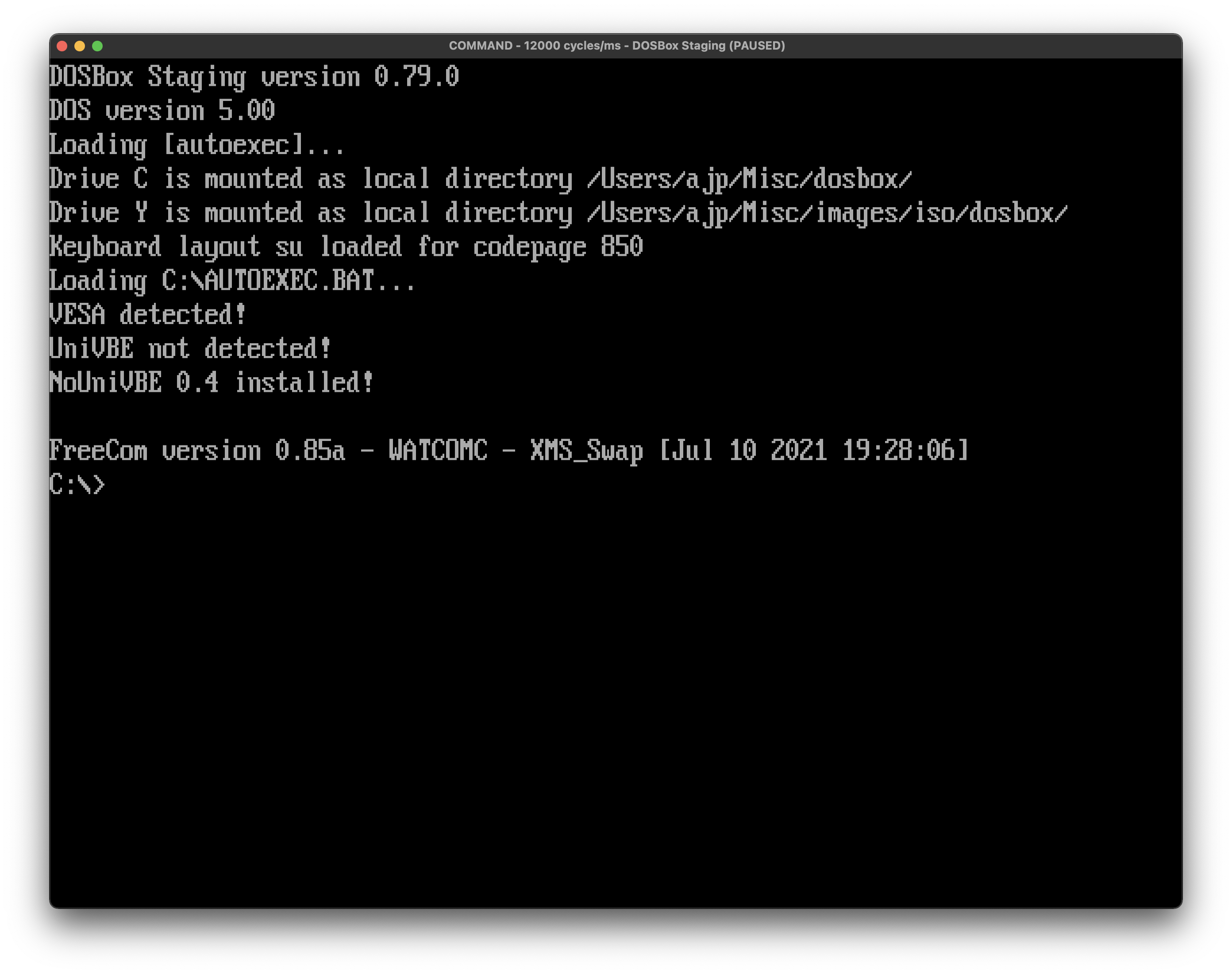The image size is (1232, 974).
Task: Click the WATCOMC label in FreeCom line
Action: pyautogui.click(x=436, y=450)
